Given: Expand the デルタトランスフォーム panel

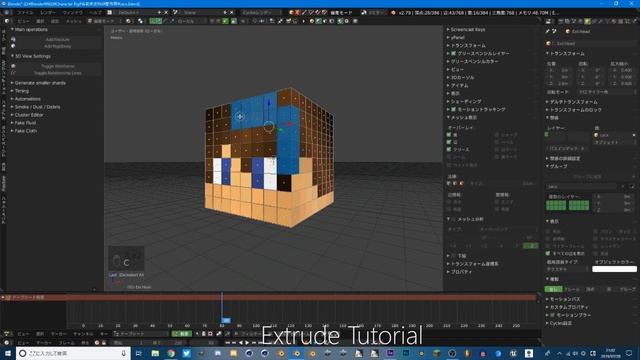Looking at the screenshot, I should click(x=573, y=102).
